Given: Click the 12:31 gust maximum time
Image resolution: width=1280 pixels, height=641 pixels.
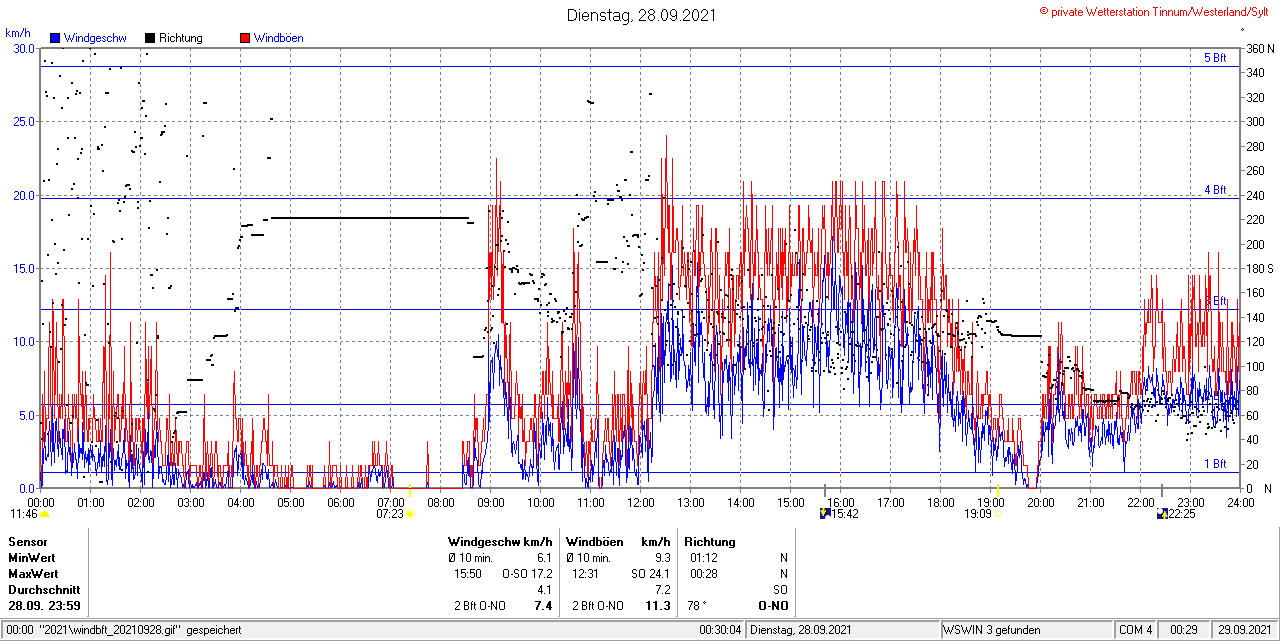Looking at the screenshot, I should coord(584,574).
